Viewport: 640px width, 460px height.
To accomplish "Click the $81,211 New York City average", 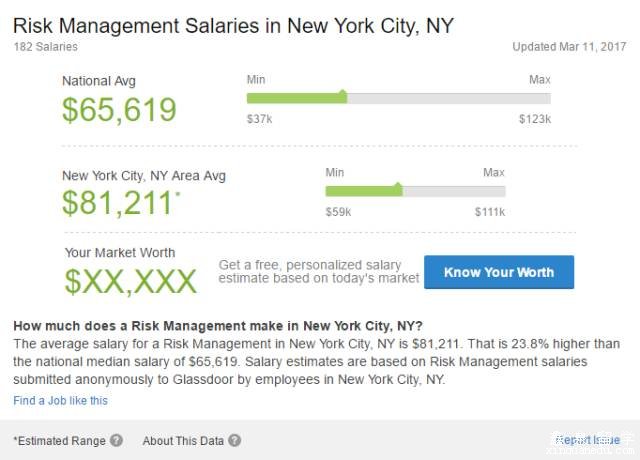I will pyautogui.click(x=117, y=203).
